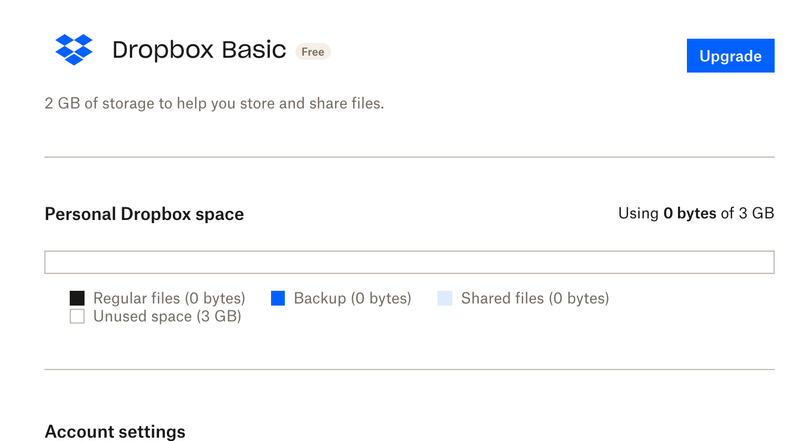Click the empty storage usage bar
Image resolution: width=800 pixels, height=441 pixels.
point(409,262)
